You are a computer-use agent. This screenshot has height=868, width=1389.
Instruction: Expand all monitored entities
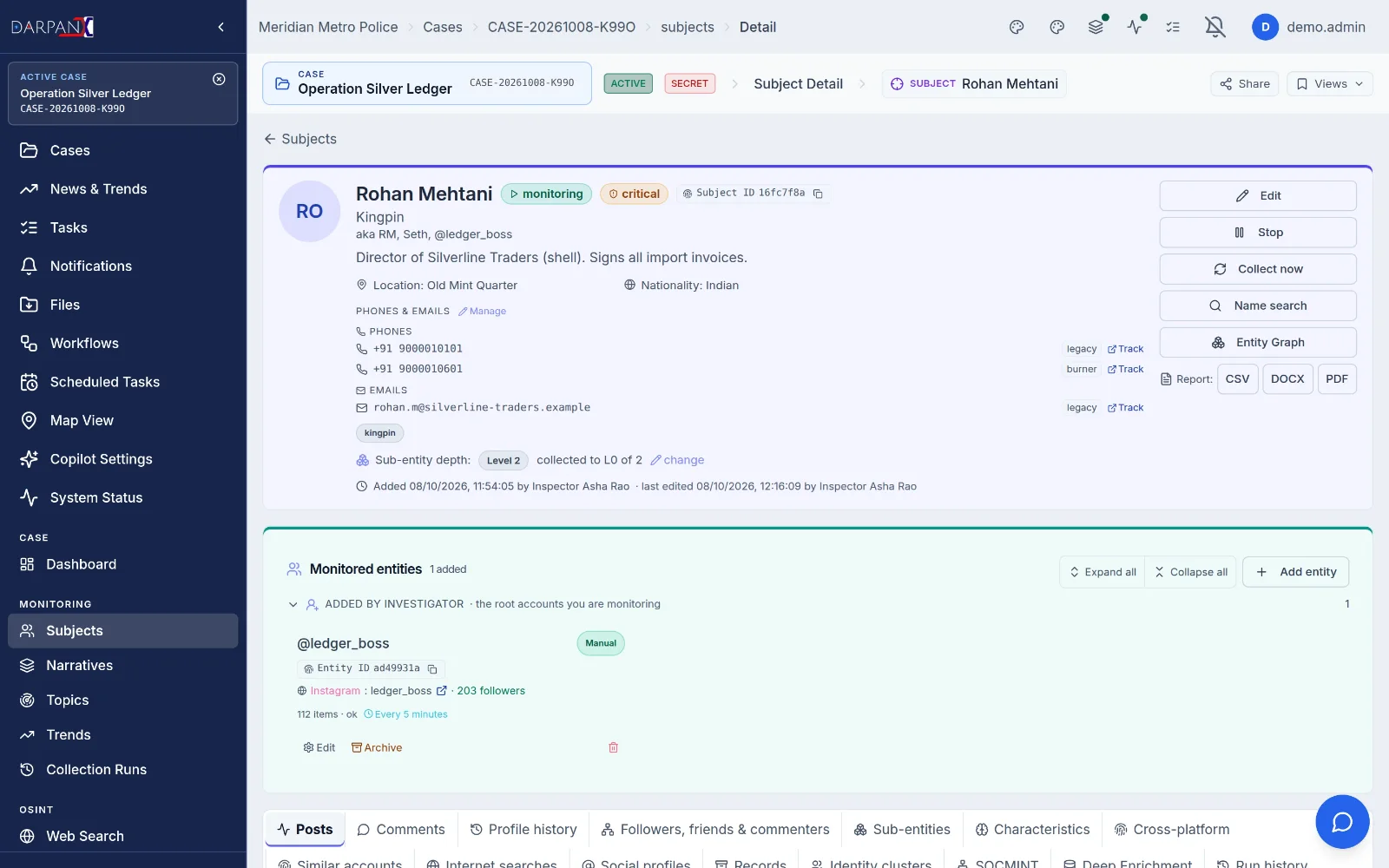pyautogui.click(x=1103, y=572)
